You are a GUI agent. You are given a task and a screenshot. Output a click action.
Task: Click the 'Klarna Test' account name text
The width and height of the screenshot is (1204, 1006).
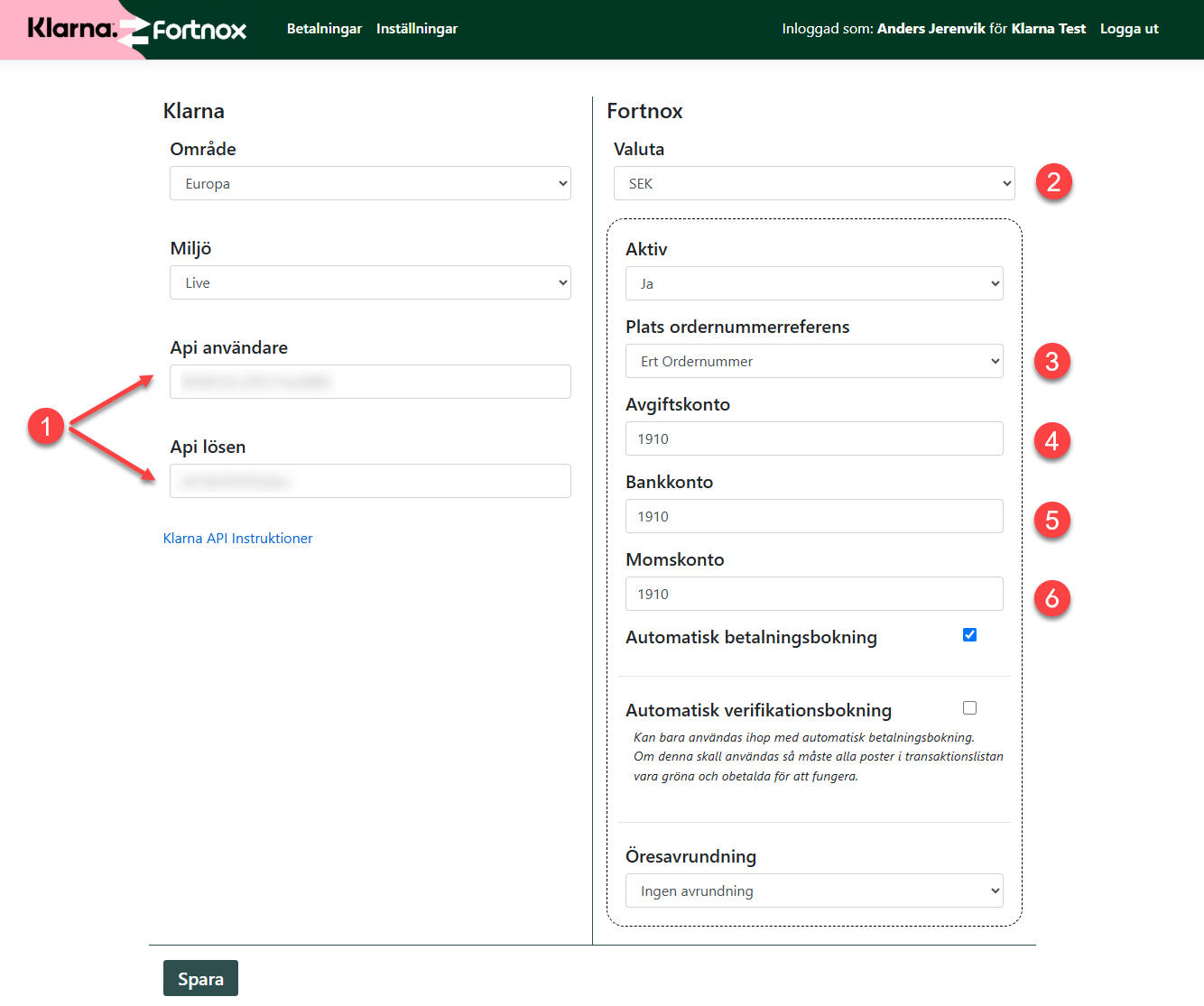point(1049,29)
